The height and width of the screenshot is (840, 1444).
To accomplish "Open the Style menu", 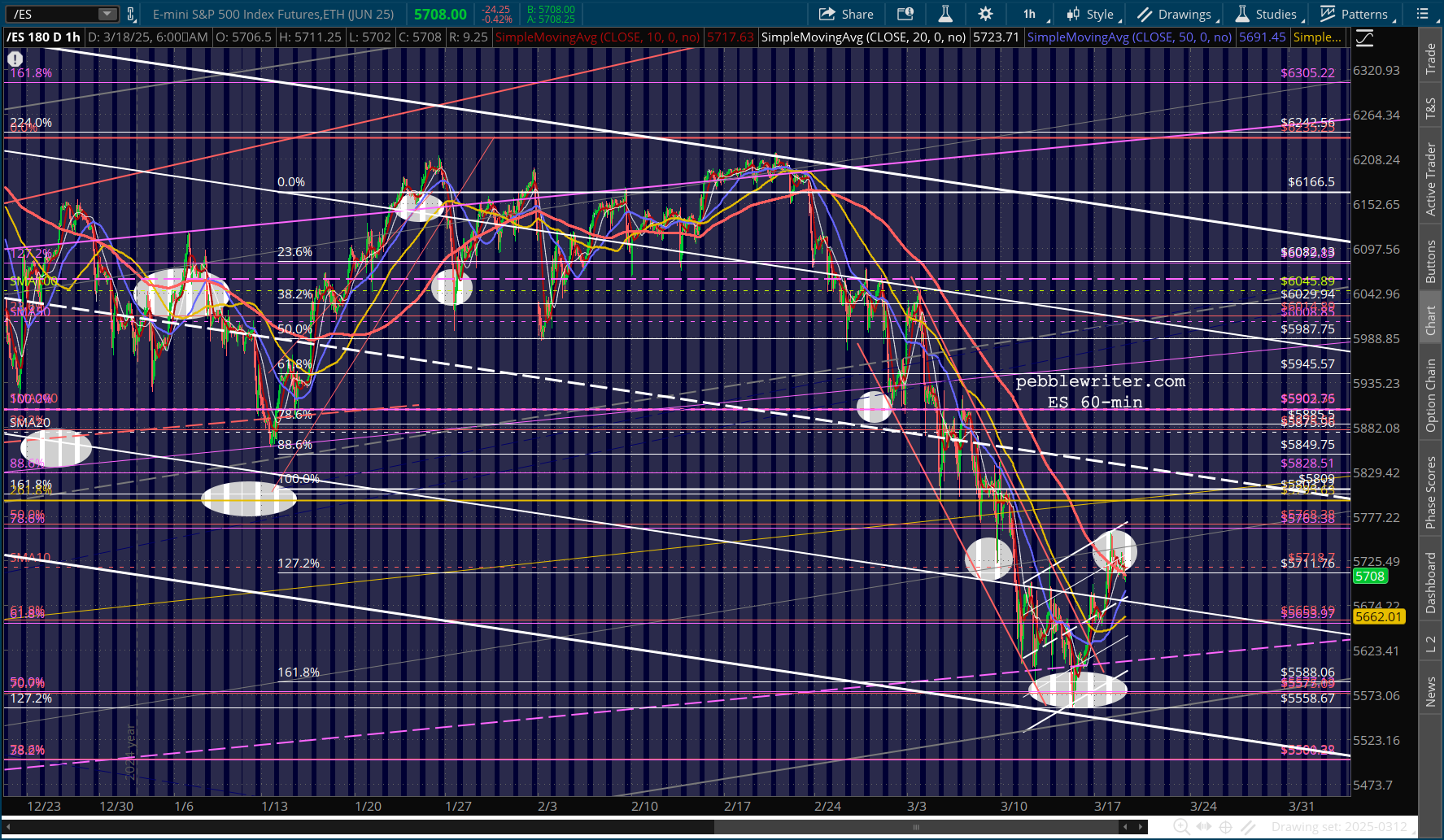I will tap(1092, 14).
